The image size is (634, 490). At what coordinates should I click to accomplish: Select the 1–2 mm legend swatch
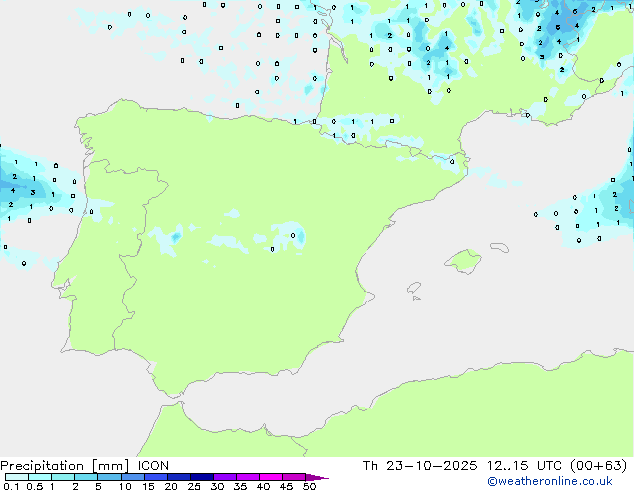pyautogui.click(x=63, y=477)
